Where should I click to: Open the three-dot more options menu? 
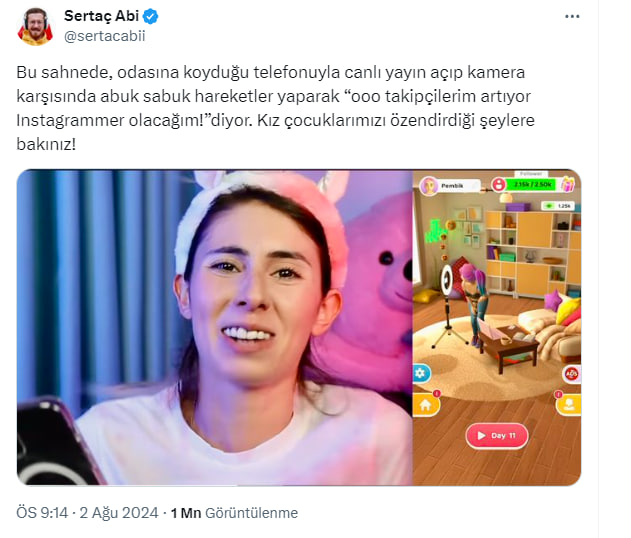coord(572,16)
